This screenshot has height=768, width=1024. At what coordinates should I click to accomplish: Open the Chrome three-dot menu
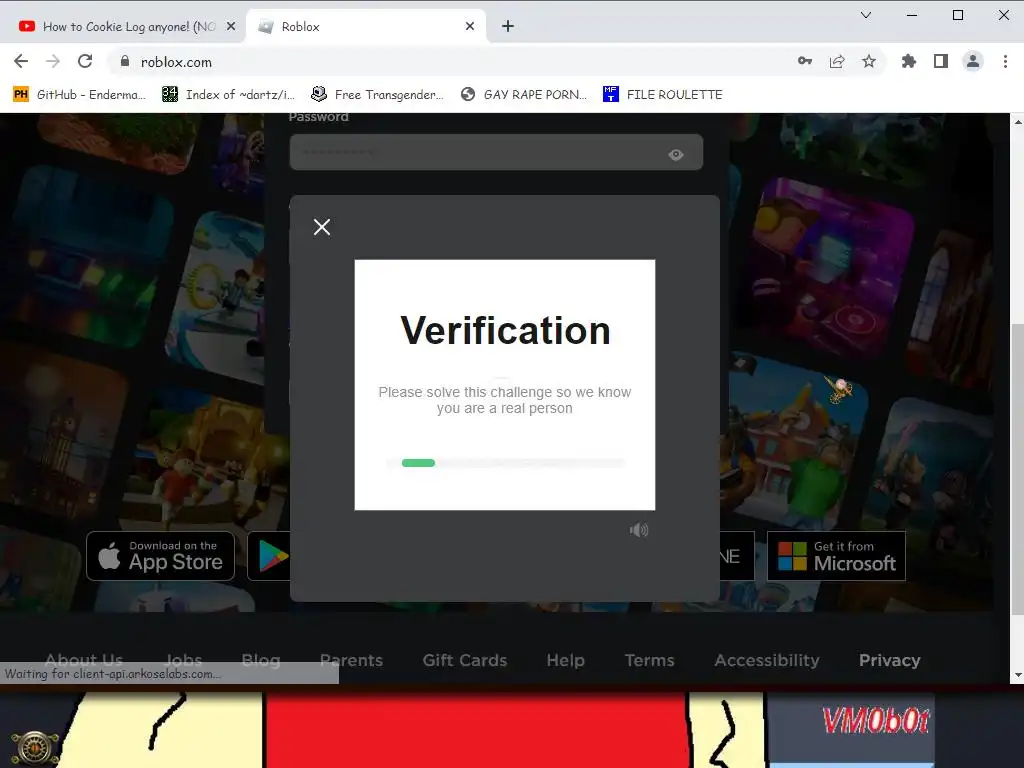point(1005,61)
